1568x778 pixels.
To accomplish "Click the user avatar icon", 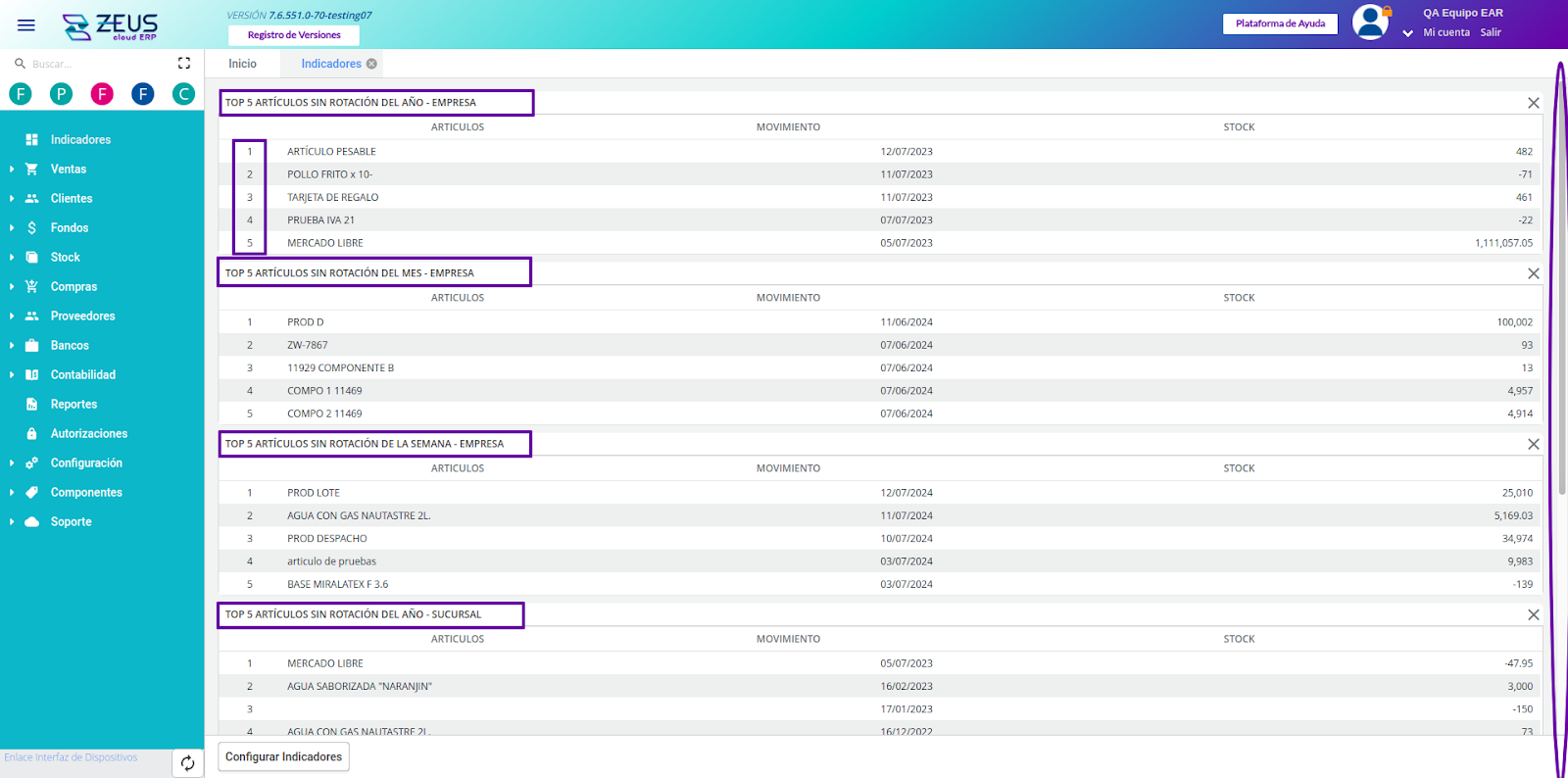I will (1370, 23).
